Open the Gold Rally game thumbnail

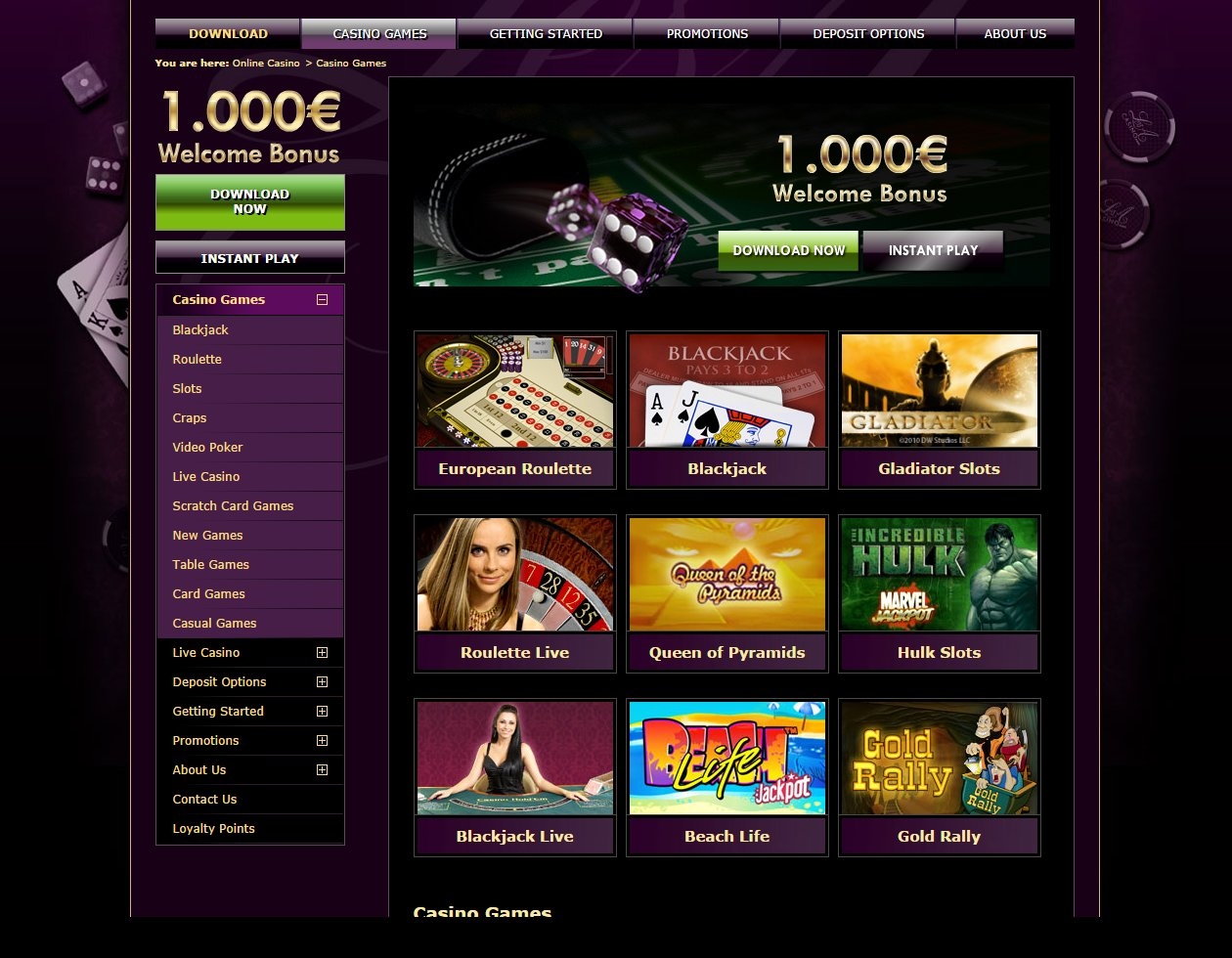point(940,759)
